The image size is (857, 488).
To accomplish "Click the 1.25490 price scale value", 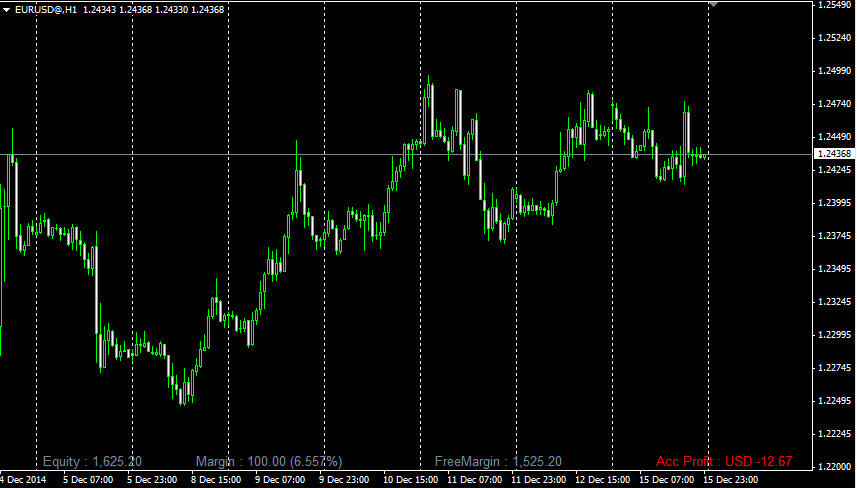I will pyautogui.click(x=834, y=5).
